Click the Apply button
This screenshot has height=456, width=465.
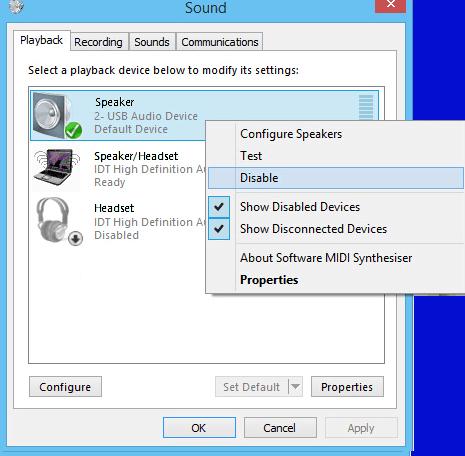pyautogui.click(x=361, y=428)
